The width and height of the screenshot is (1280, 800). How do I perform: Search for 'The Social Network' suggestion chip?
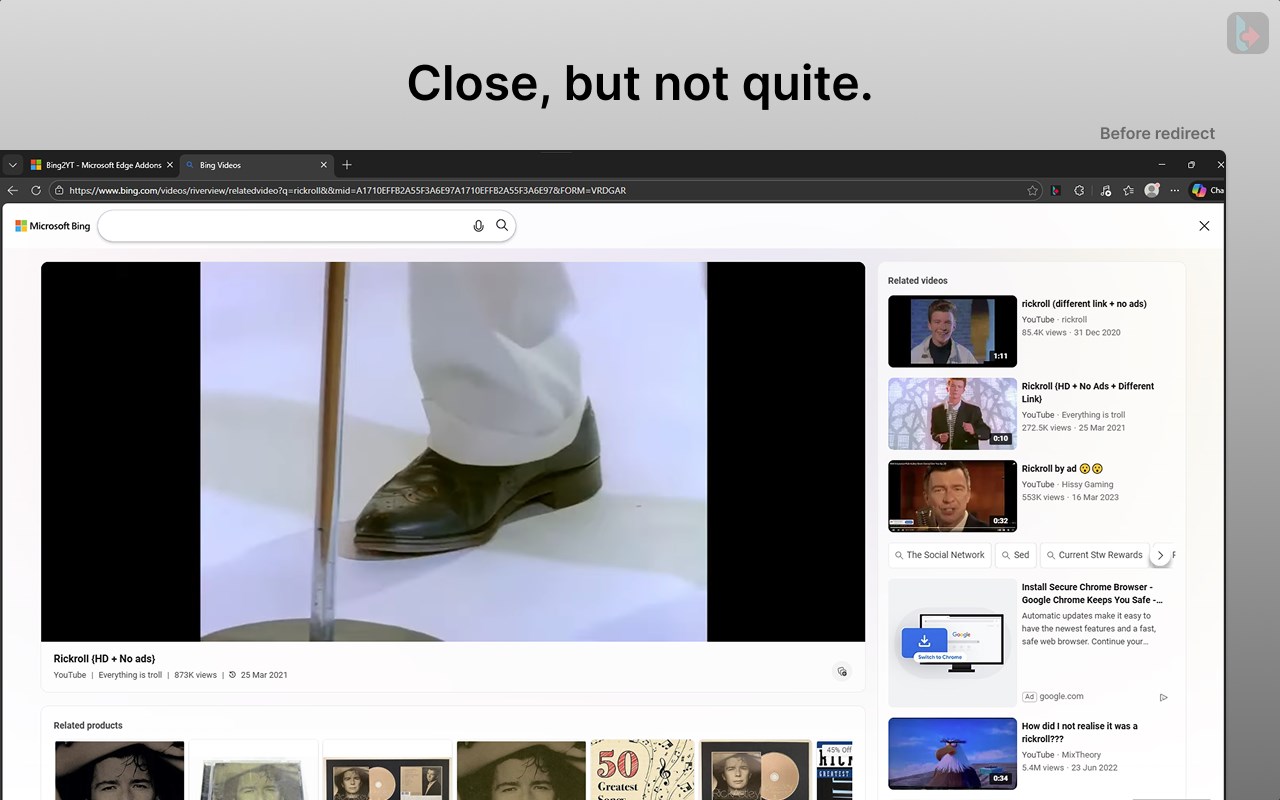tap(940, 555)
